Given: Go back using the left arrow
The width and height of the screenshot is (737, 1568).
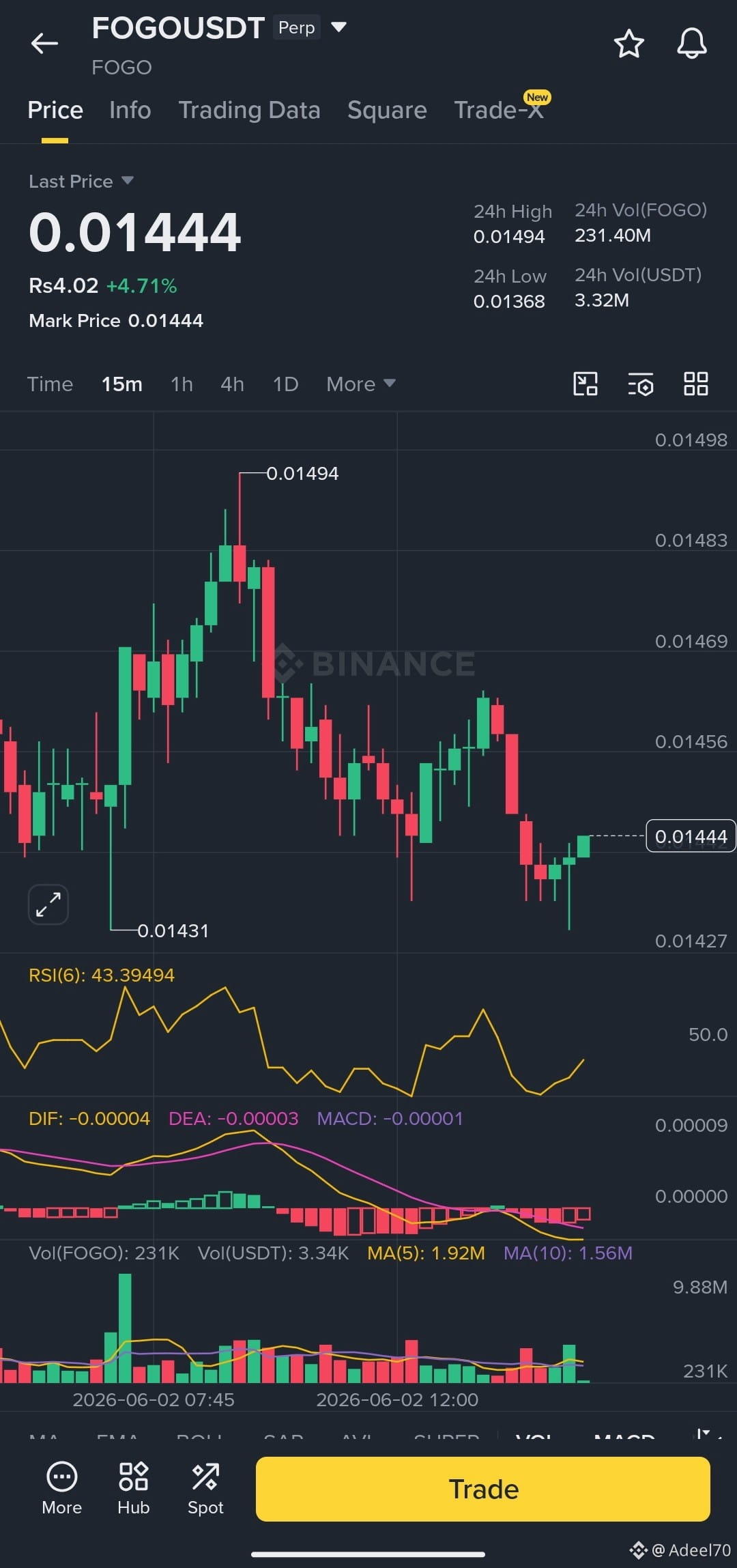Looking at the screenshot, I should [x=44, y=44].
